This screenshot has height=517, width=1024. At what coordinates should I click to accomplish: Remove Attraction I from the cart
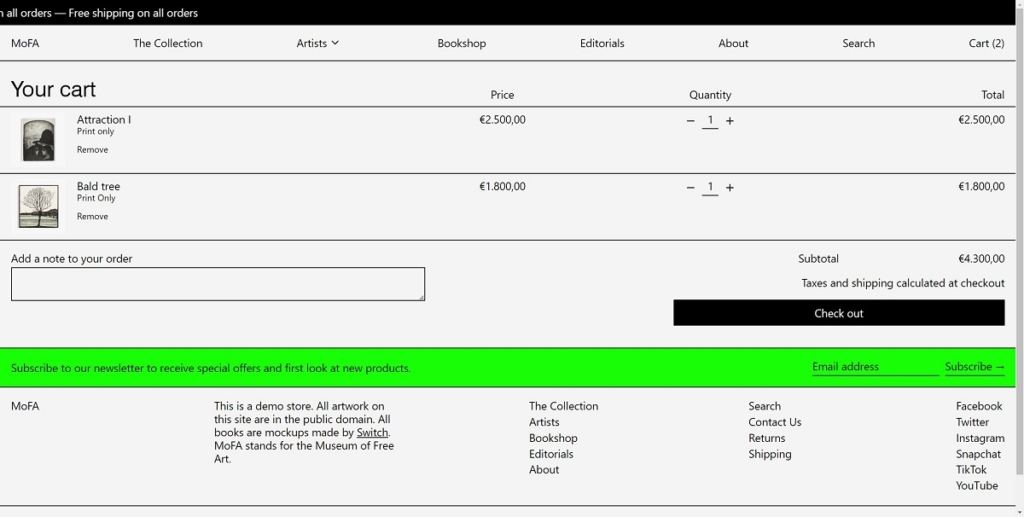[x=92, y=150]
